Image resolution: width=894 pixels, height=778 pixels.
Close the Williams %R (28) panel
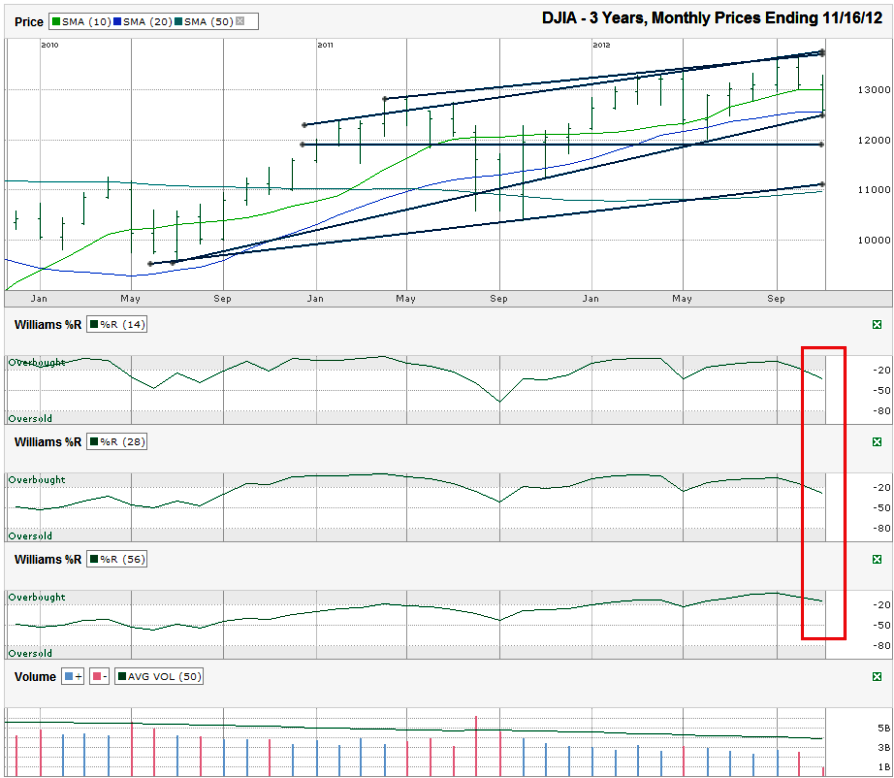click(x=877, y=442)
